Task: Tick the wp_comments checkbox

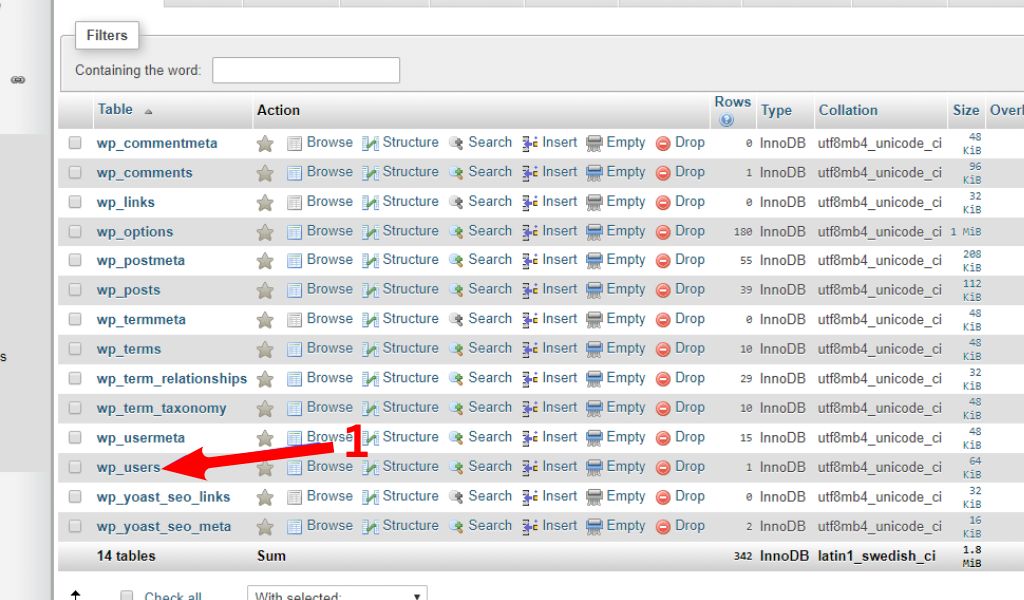Action: pyautogui.click(x=75, y=172)
